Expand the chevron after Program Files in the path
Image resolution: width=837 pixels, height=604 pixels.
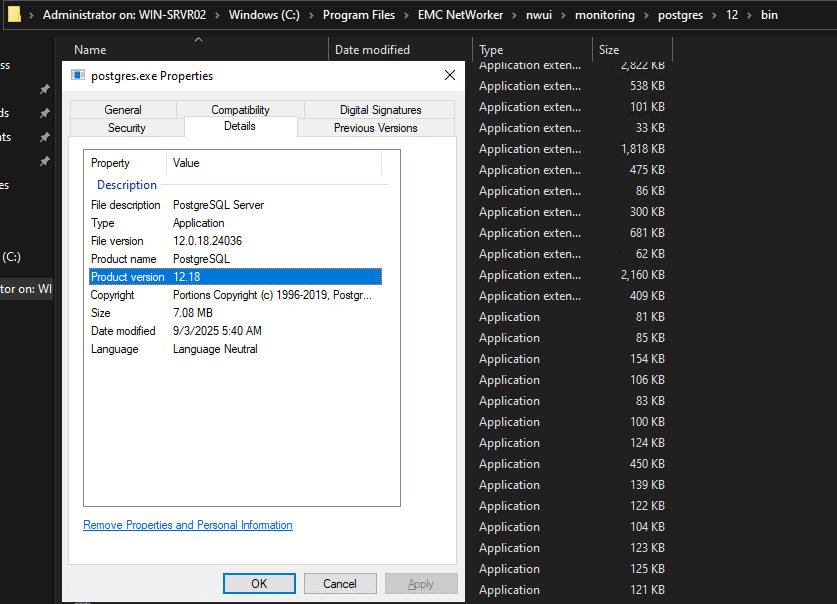click(x=406, y=15)
